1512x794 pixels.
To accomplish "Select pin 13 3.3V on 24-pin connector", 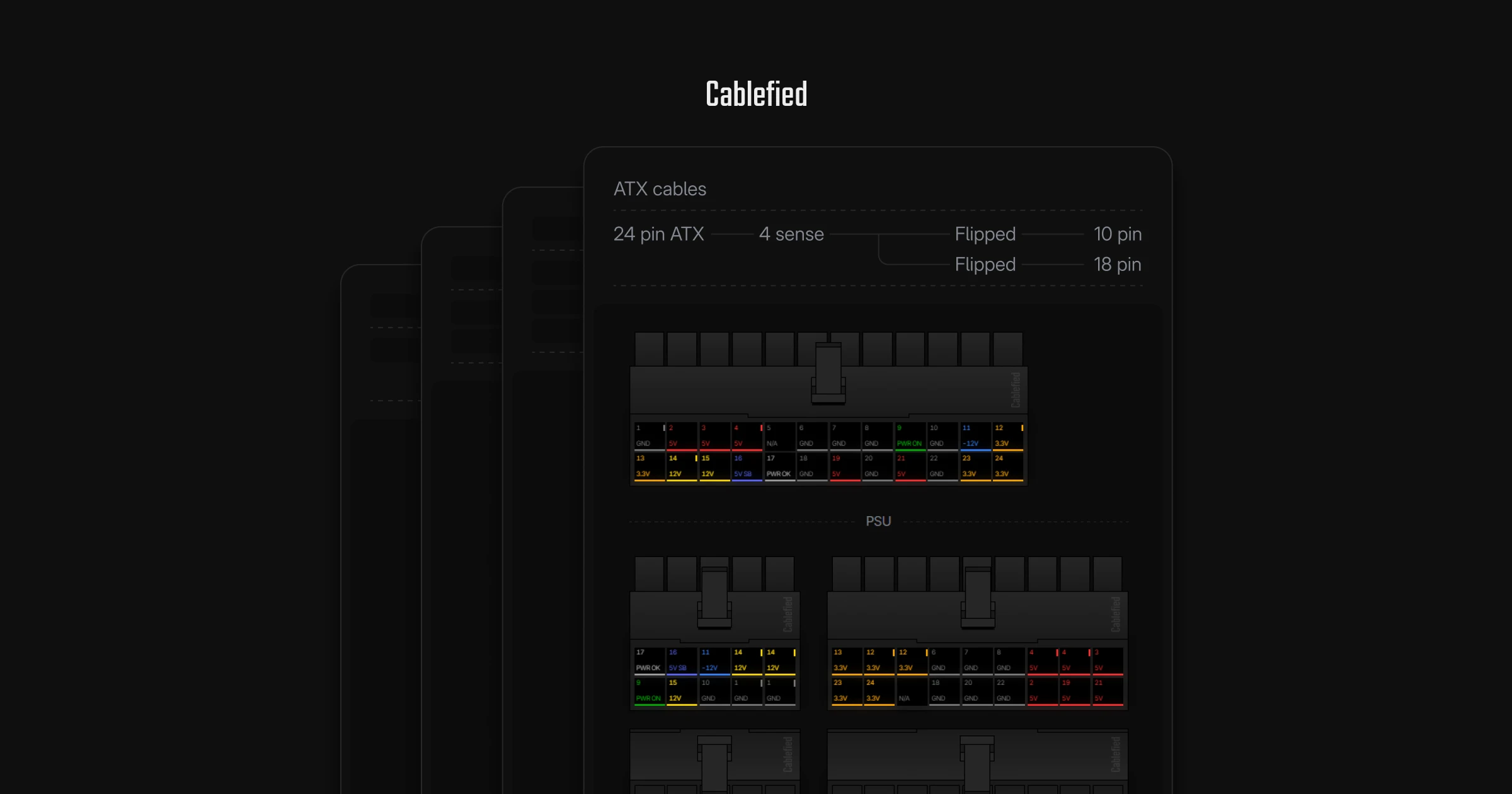I will point(650,467).
